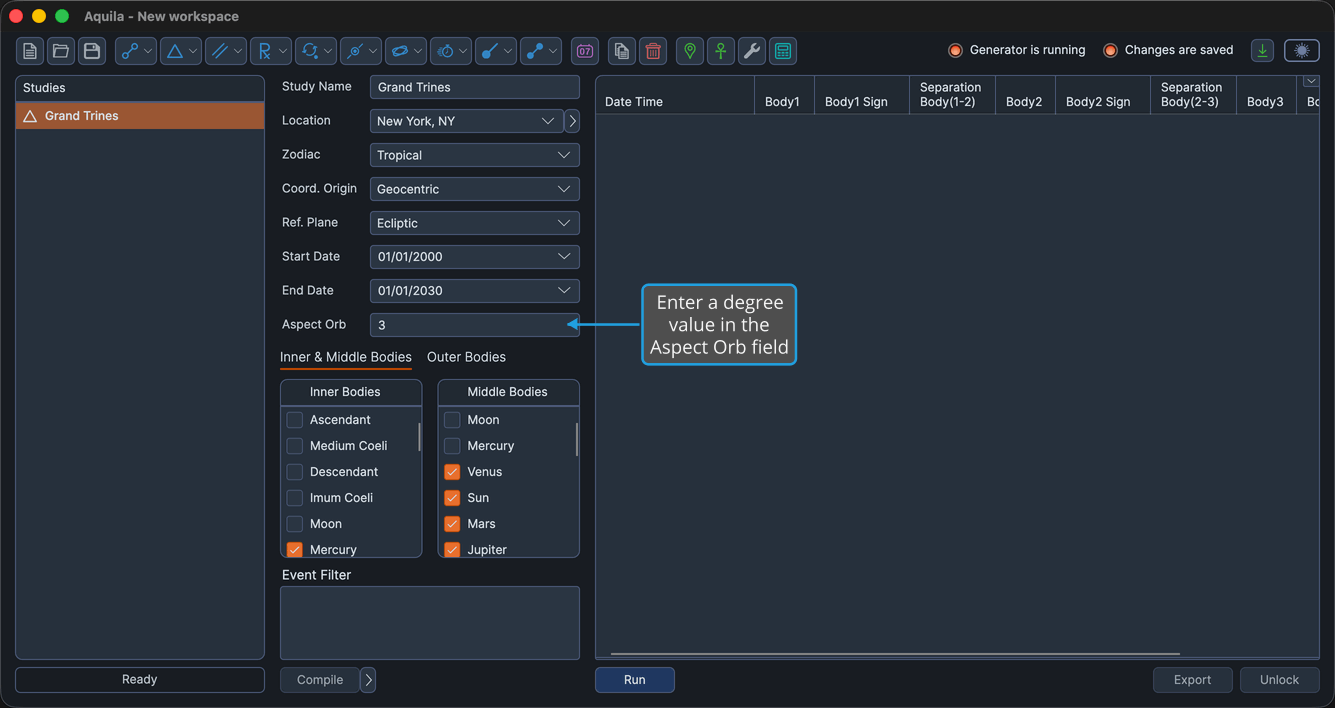Image resolution: width=1335 pixels, height=708 pixels.
Task: Click the red trash delete icon
Action: point(653,51)
